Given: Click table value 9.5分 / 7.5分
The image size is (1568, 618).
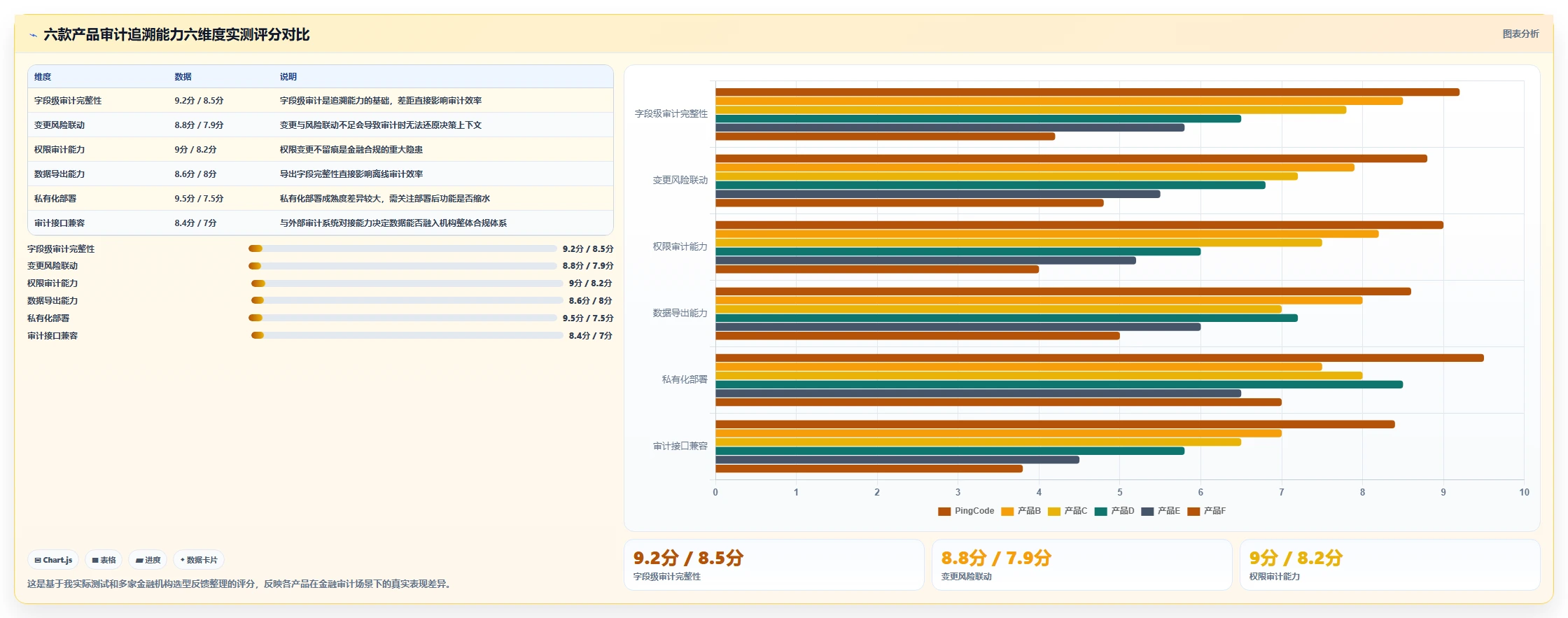Looking at the screenshot, I should tap(199, 199).
